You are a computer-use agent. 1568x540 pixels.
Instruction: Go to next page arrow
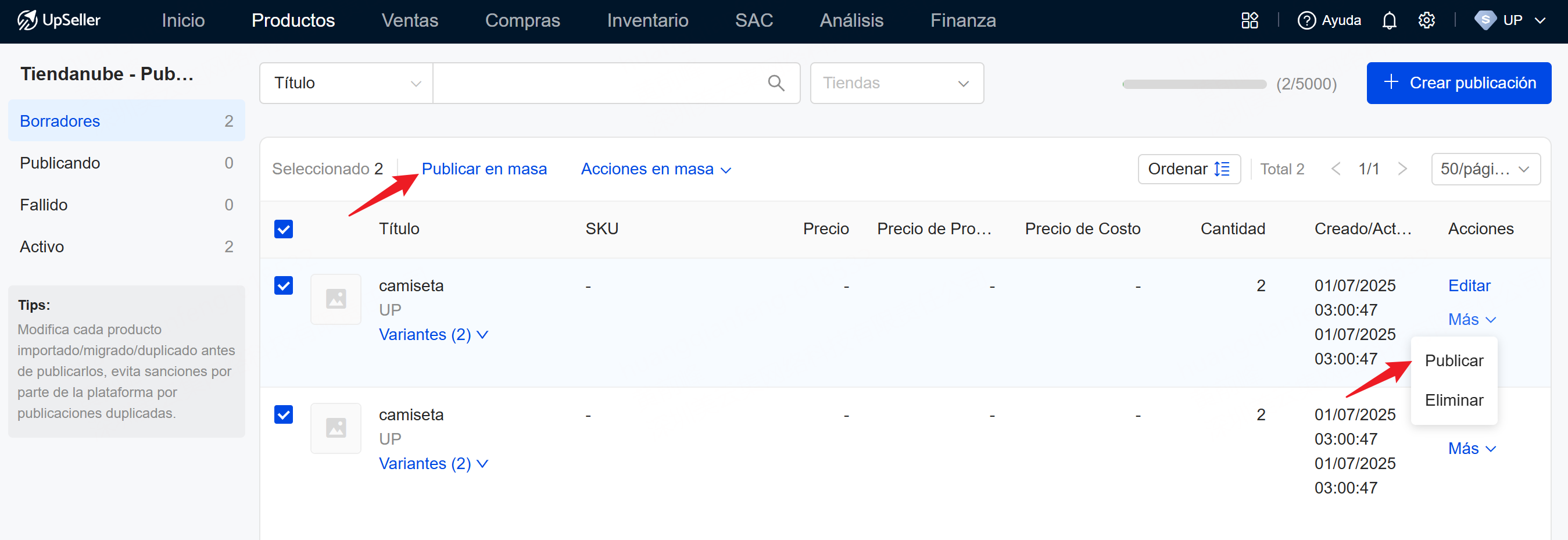click(x=1402, y=169)
